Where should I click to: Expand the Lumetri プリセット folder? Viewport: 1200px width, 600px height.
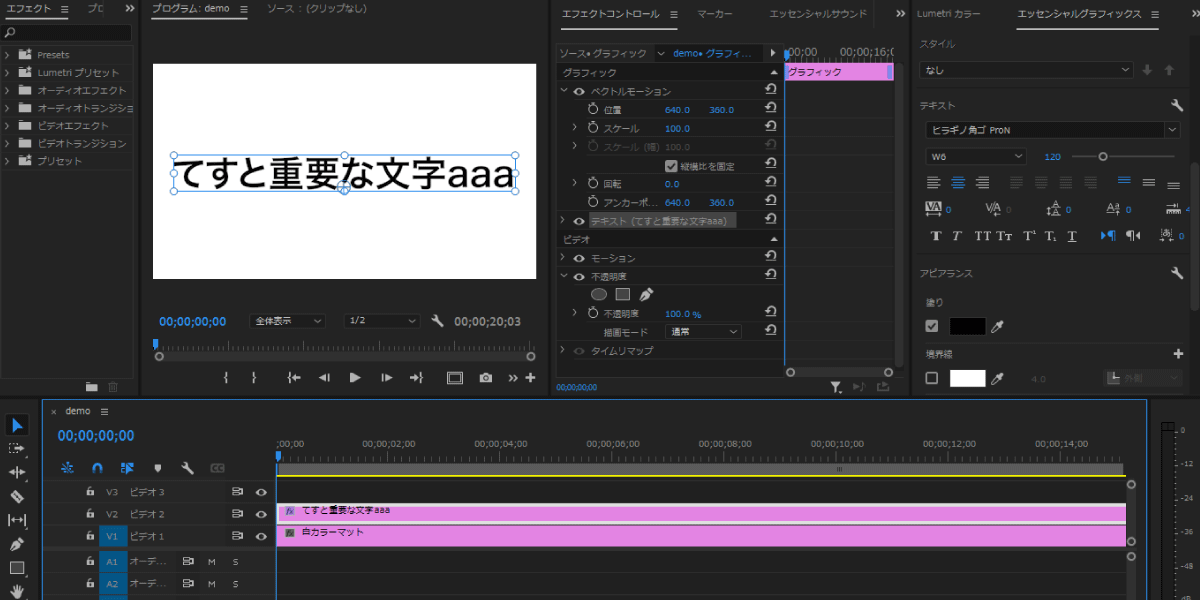click(x=7, y=73)
